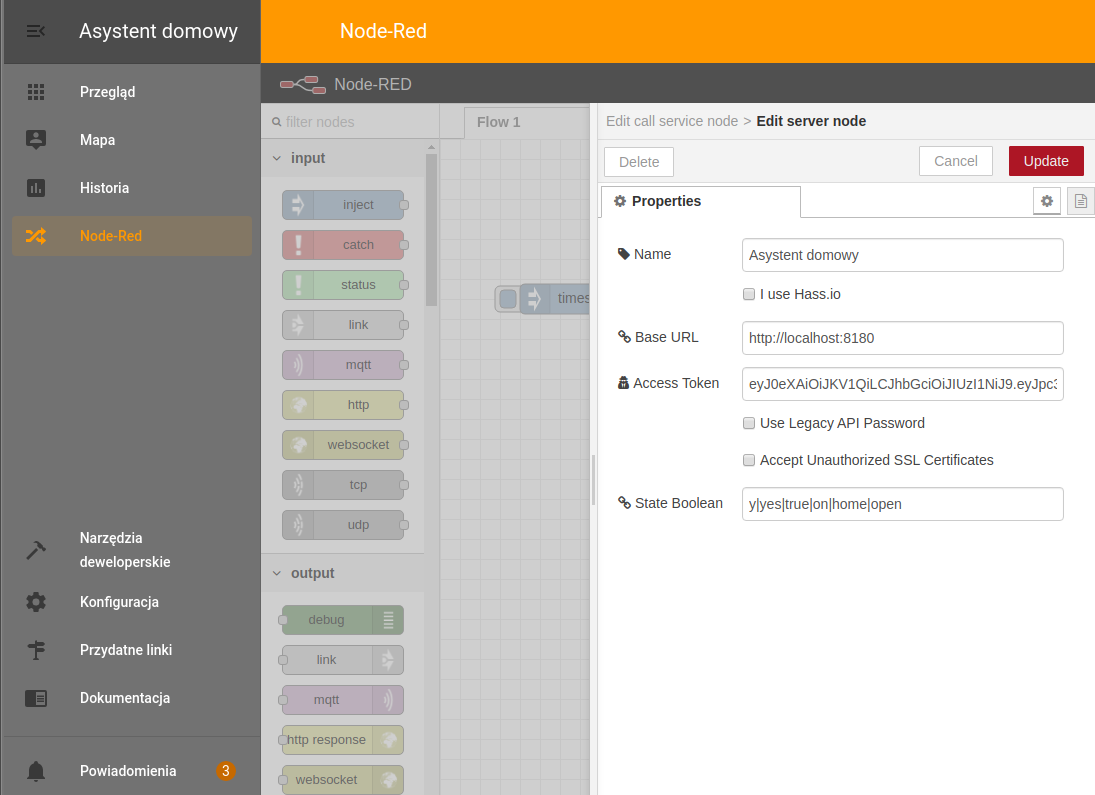Collapse the sidebar menu hamburger icon
Image resolution: width=1095 pixels, height=795 pixels.
[36, 31]
